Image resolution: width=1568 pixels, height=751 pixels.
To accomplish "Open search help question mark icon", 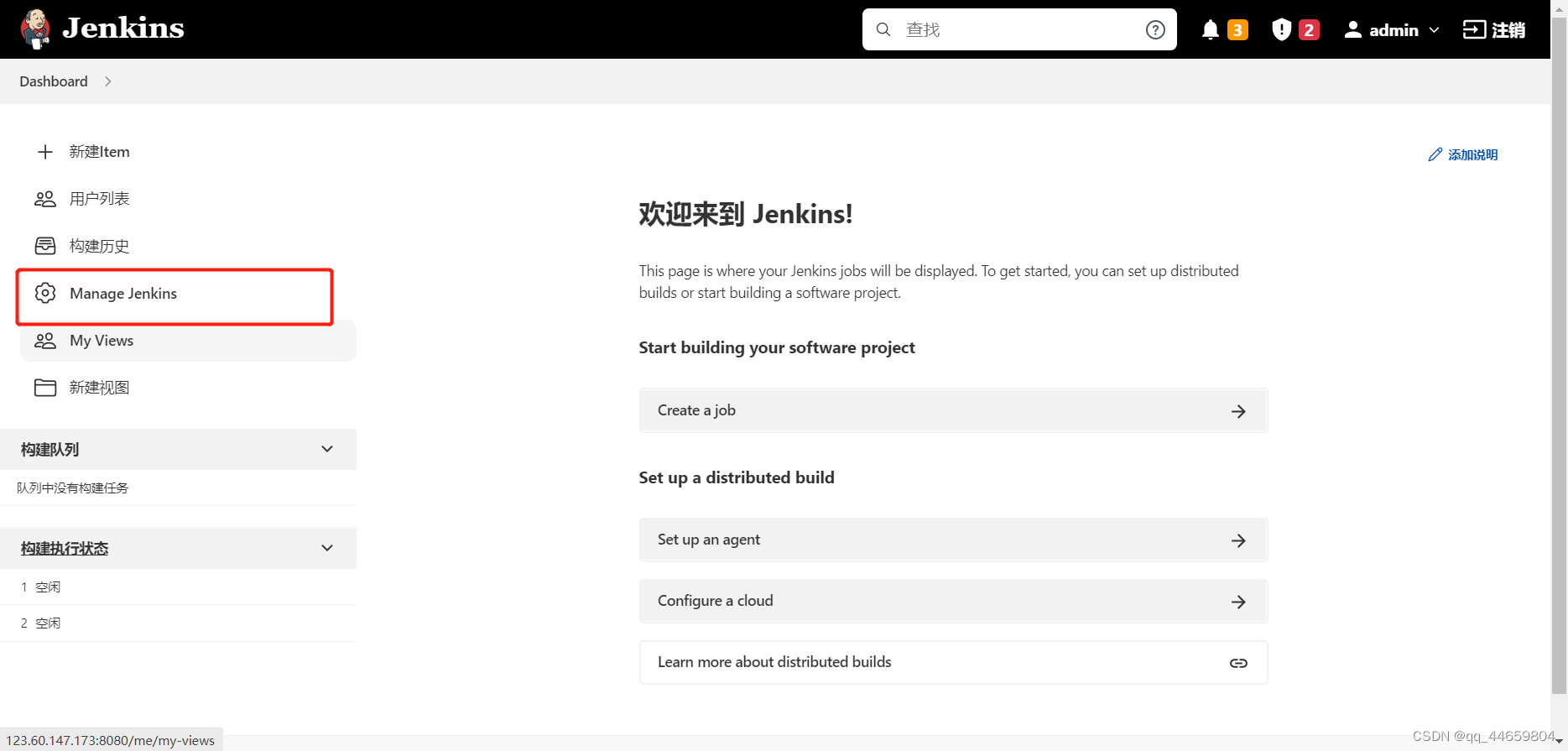I will pos(1155,29).
